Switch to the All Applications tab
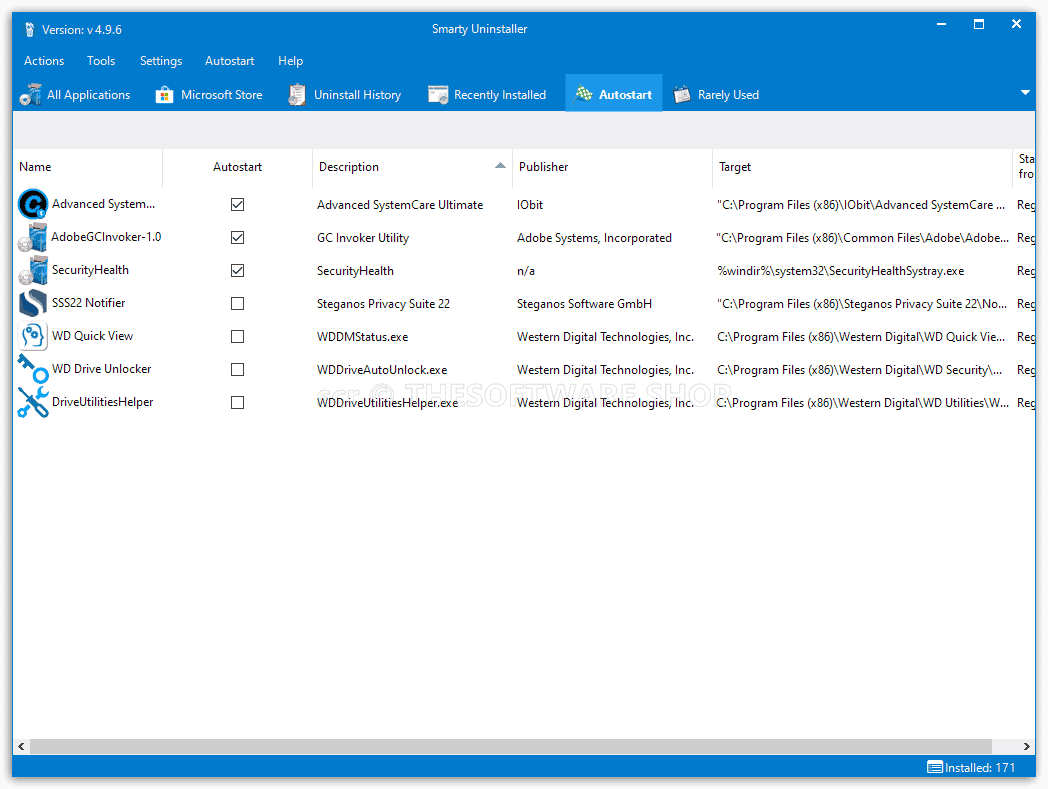Screen dimensions: 1048x789 coord(76,94)
